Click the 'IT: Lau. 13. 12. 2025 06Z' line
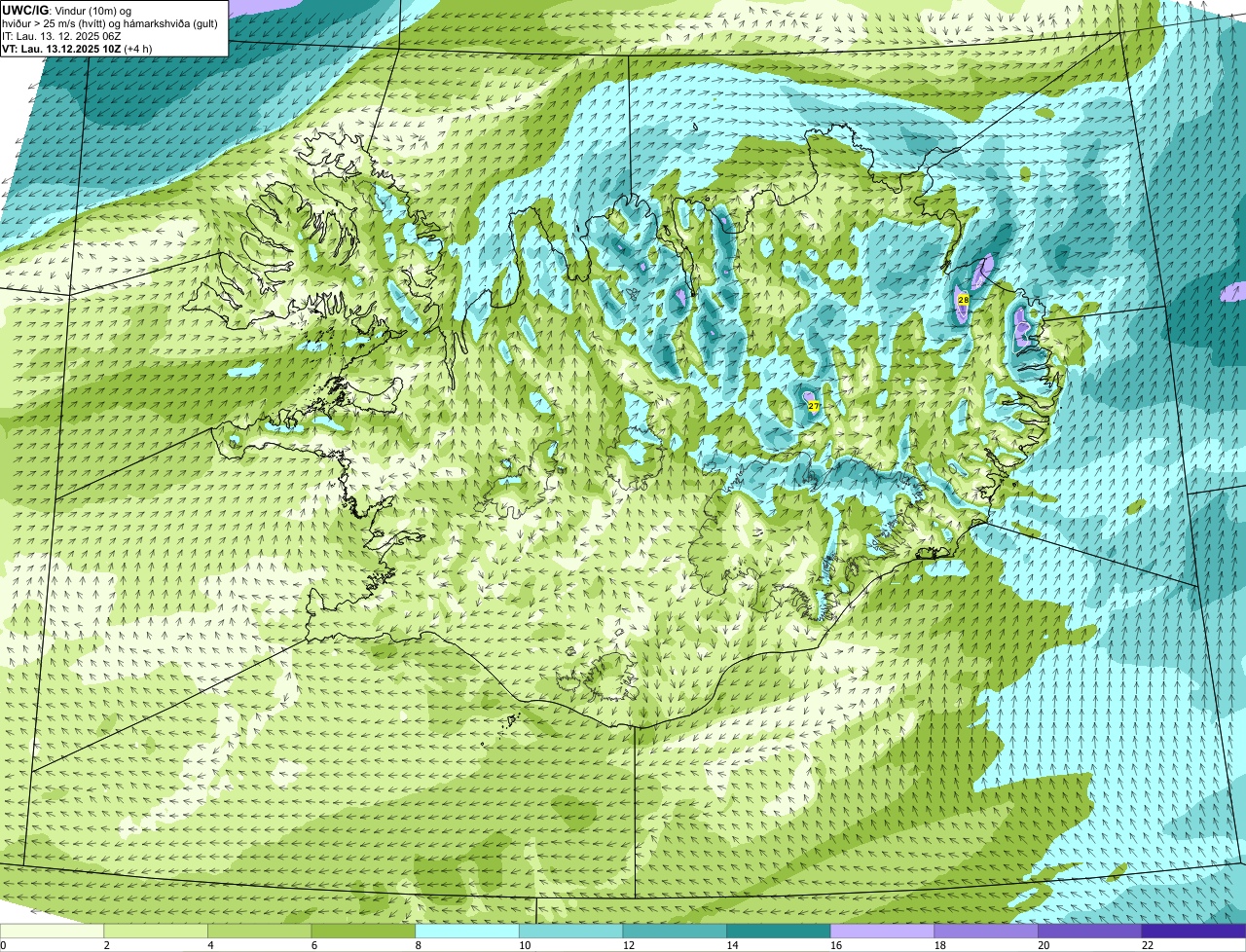 61,35
